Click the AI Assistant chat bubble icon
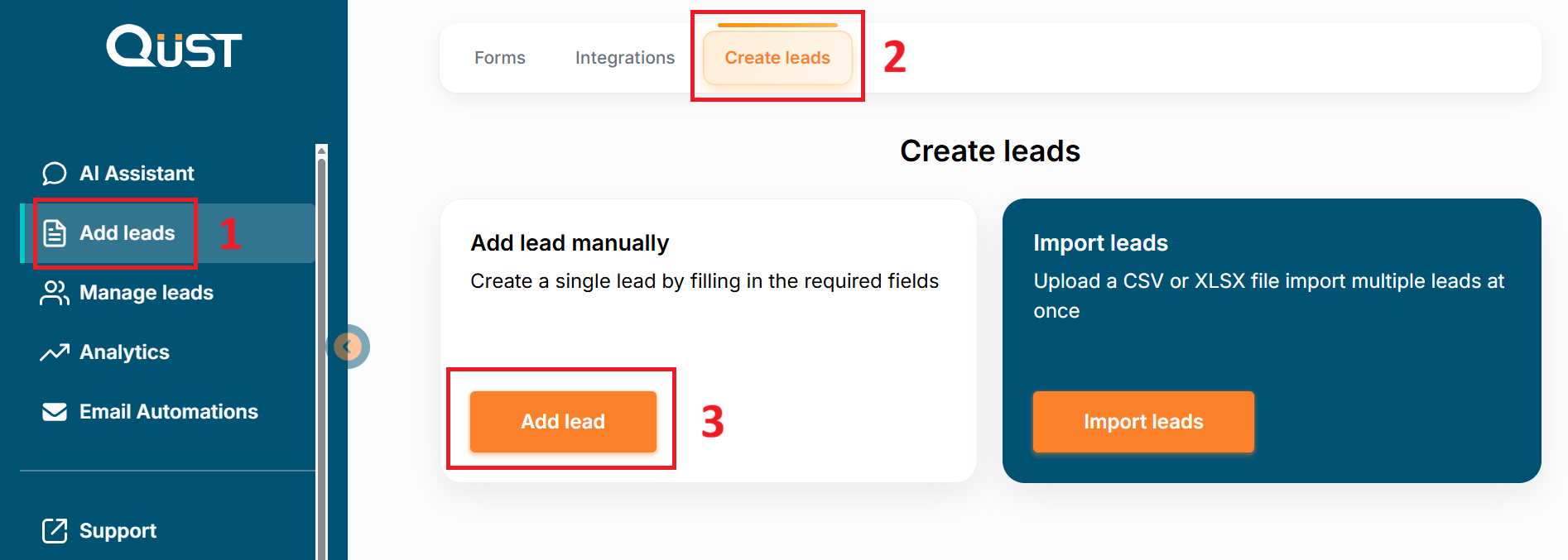Screen dimensions: 1568x560 [x=55, y=174]
